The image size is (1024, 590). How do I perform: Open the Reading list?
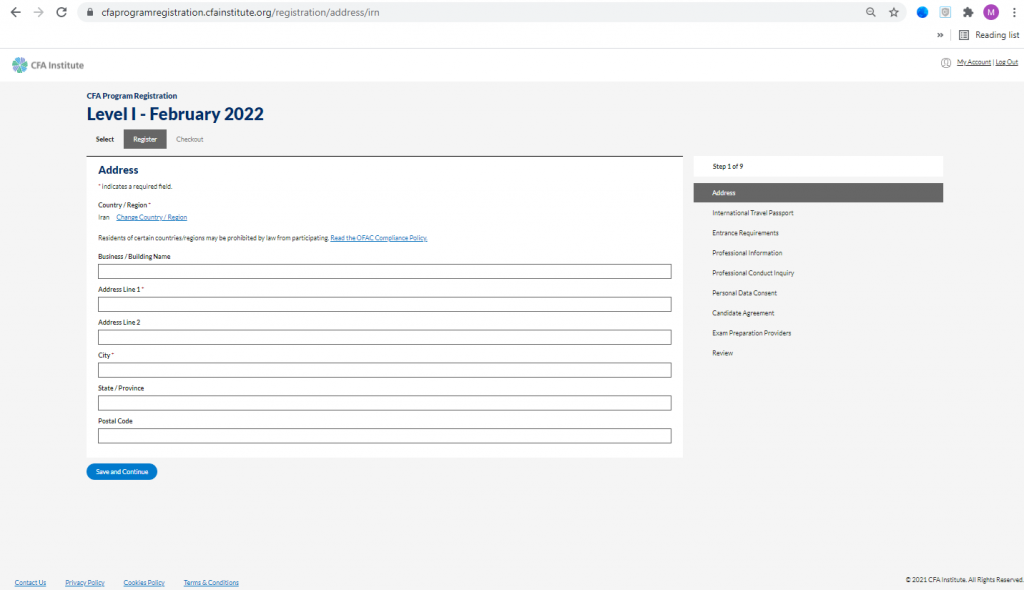click(989, 35)
